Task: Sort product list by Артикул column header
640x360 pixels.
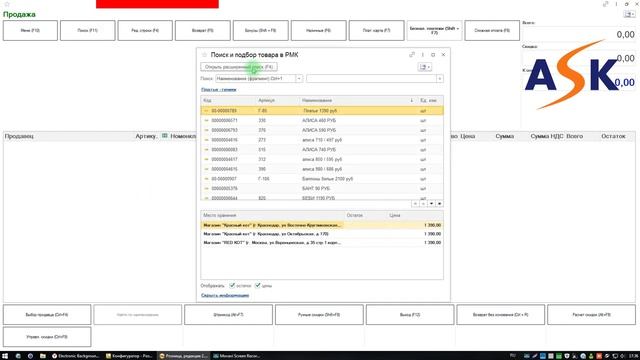Action: 277,100
